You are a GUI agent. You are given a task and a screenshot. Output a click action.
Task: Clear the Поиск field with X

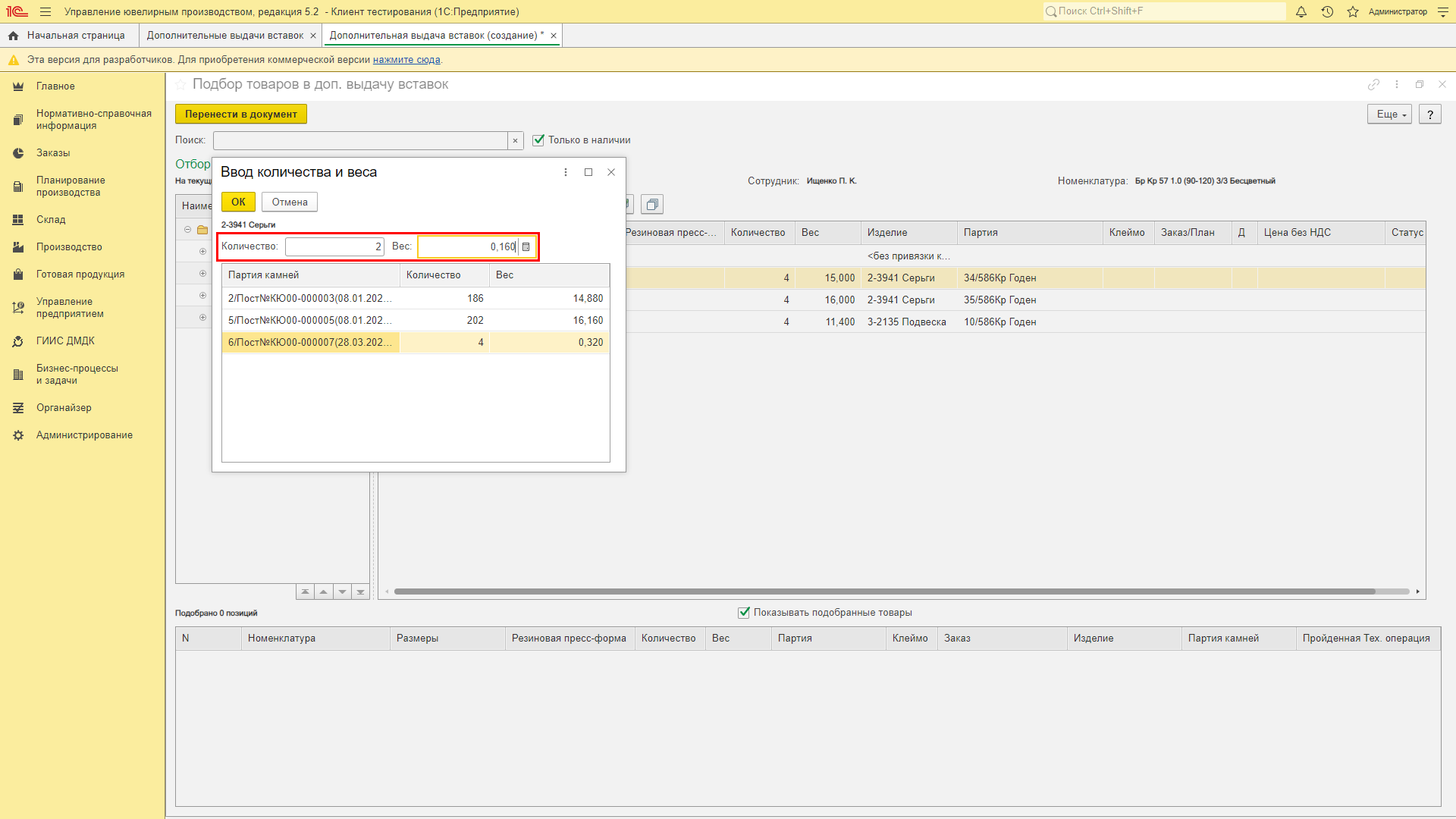(x=516, y=140)
